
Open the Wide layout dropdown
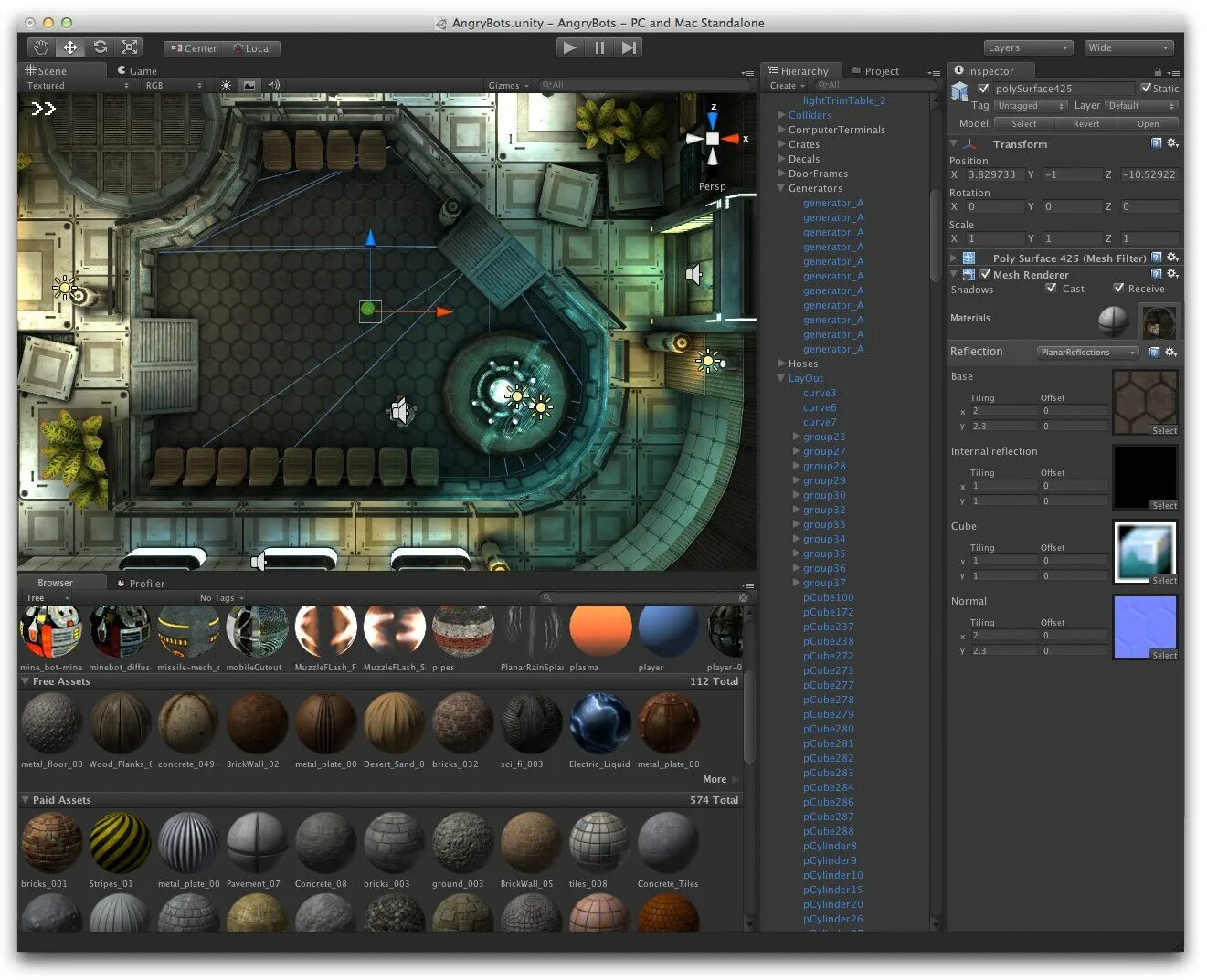pyautogui.click(x=1128, y=47)
